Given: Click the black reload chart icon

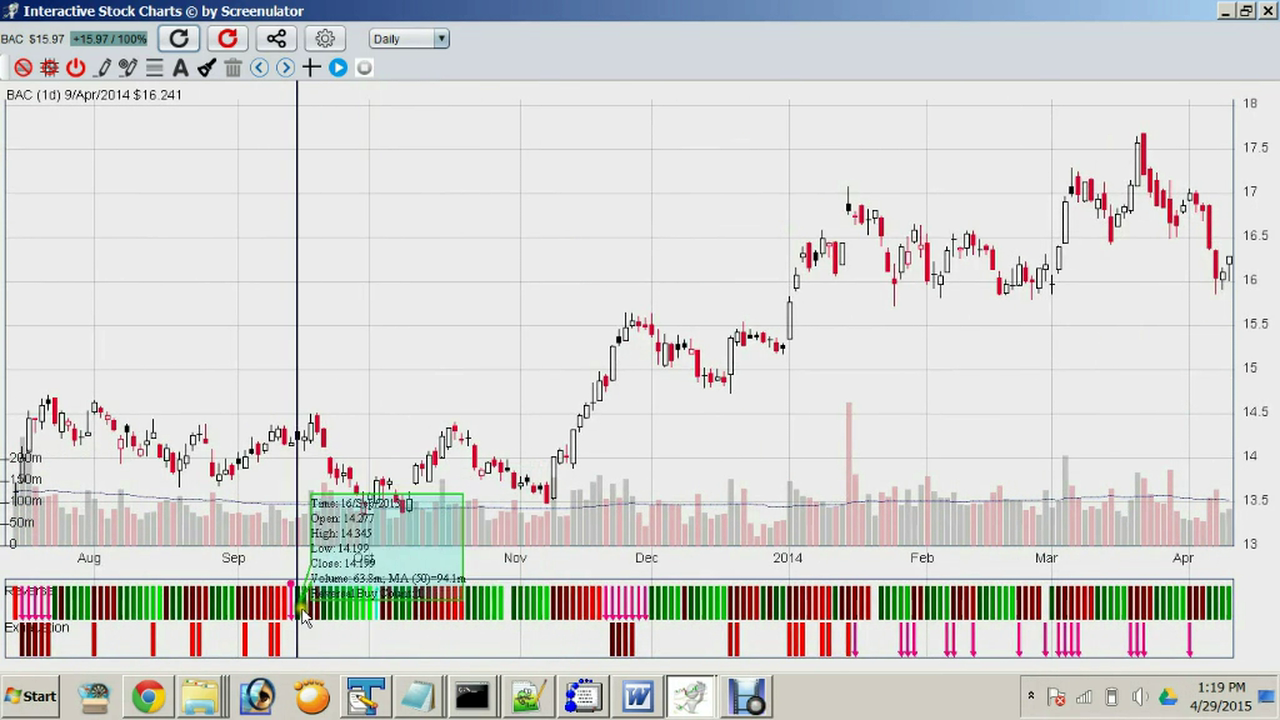Looking at the screenshot, I should click(178, 38).
